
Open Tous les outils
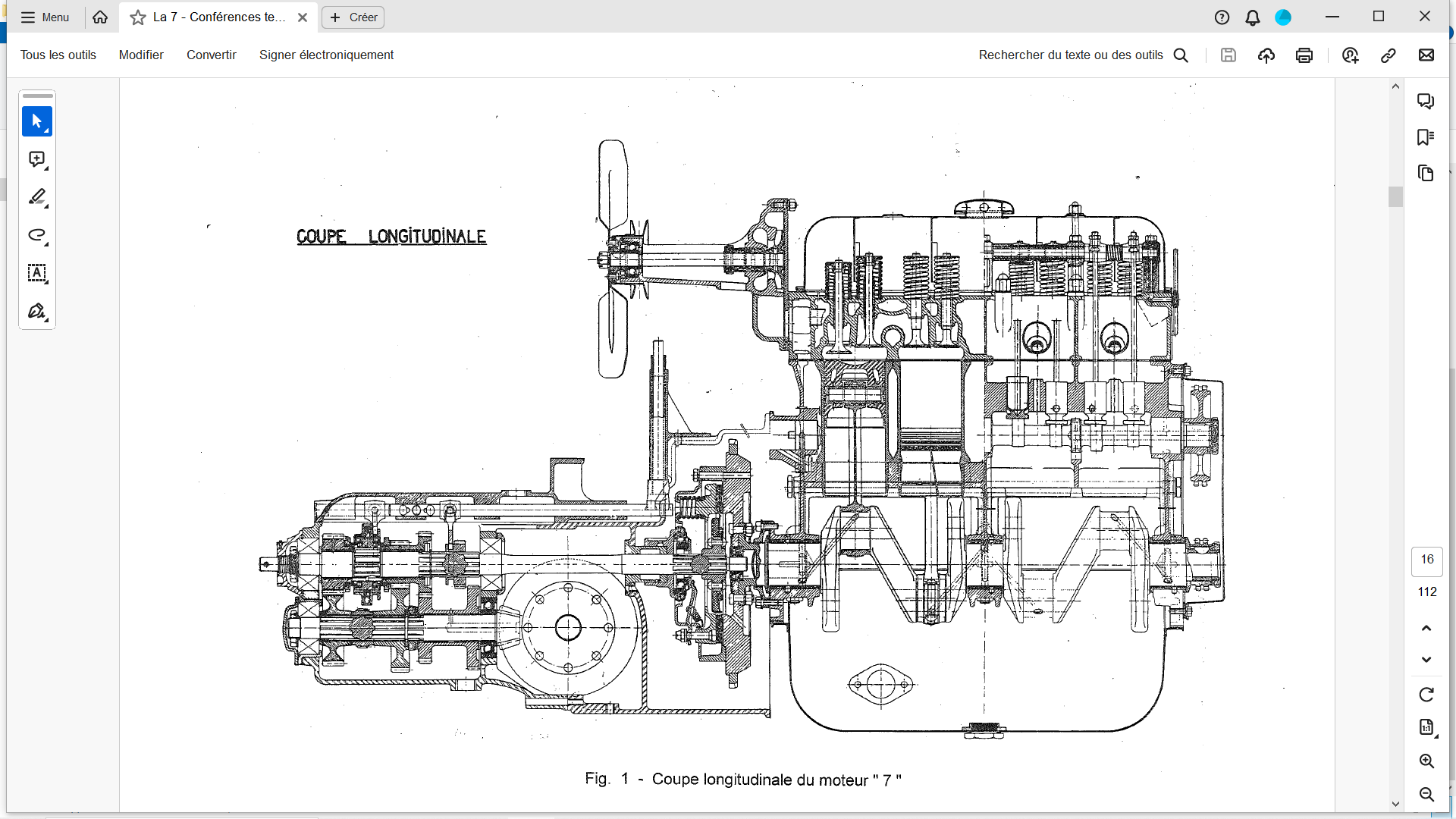tap(58, 55)
